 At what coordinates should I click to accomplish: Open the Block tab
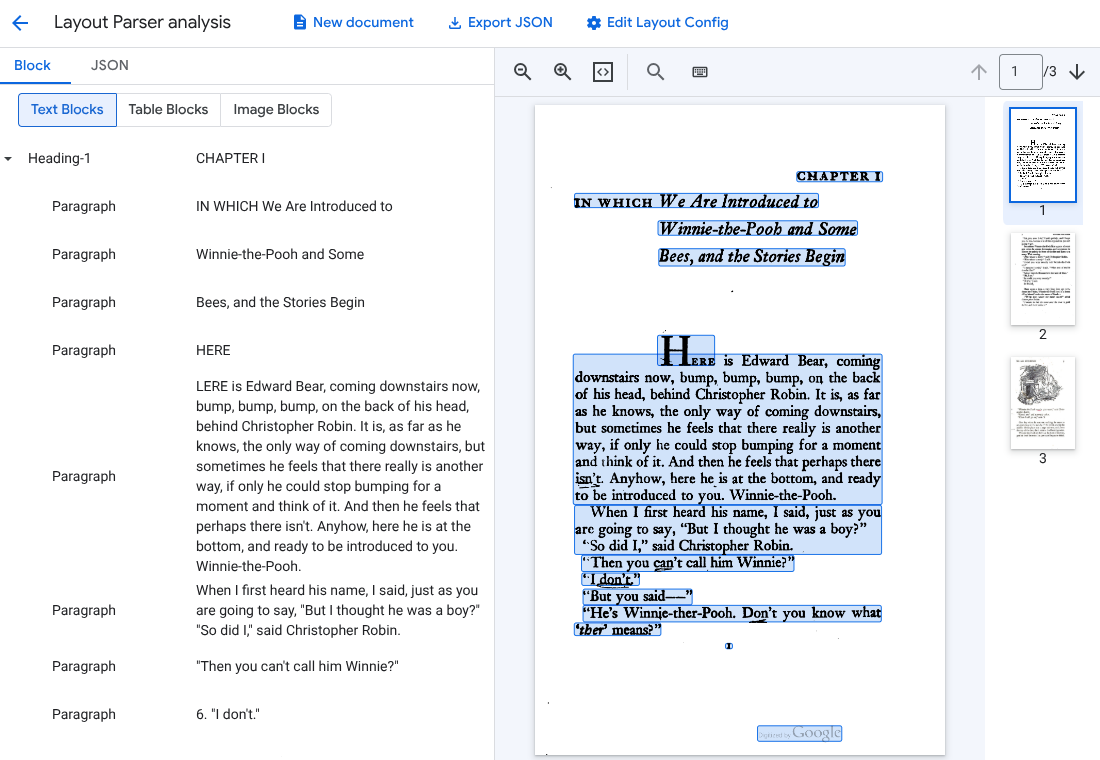tap(32, 65)
